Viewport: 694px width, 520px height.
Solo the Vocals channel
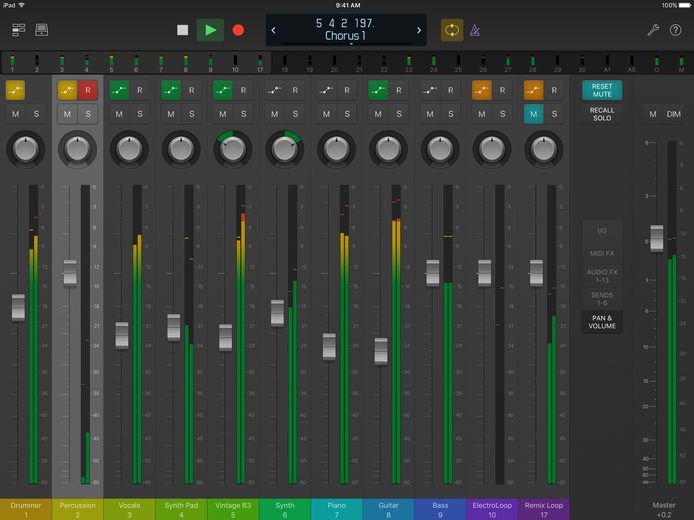[140, 114]
